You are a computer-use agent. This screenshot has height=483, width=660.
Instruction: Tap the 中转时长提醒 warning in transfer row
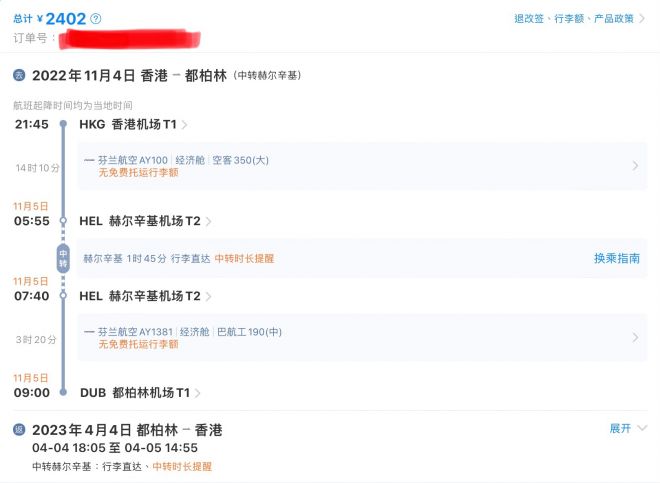click(x=244, y=259)
